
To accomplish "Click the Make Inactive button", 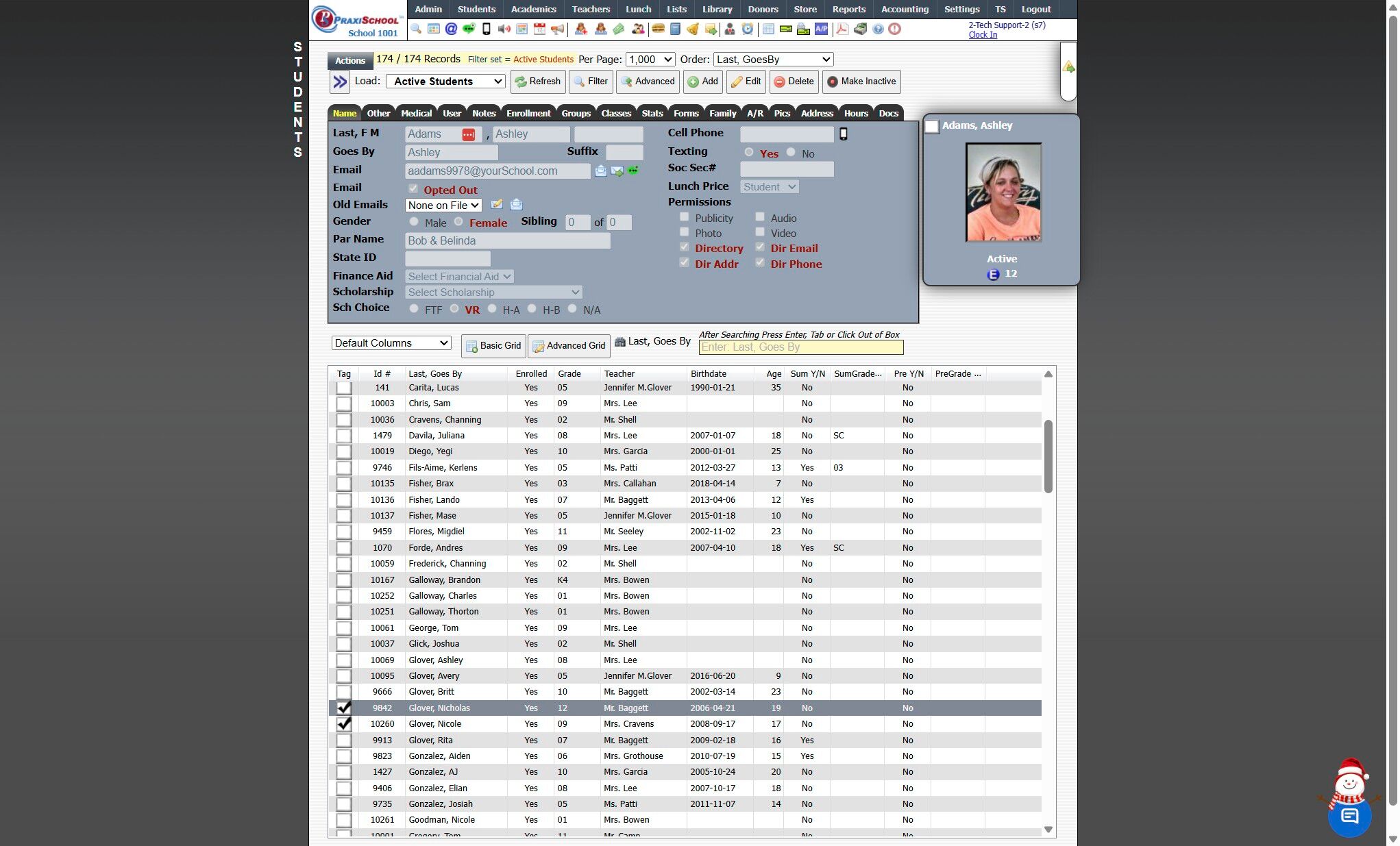I will [x=861, y=82].
